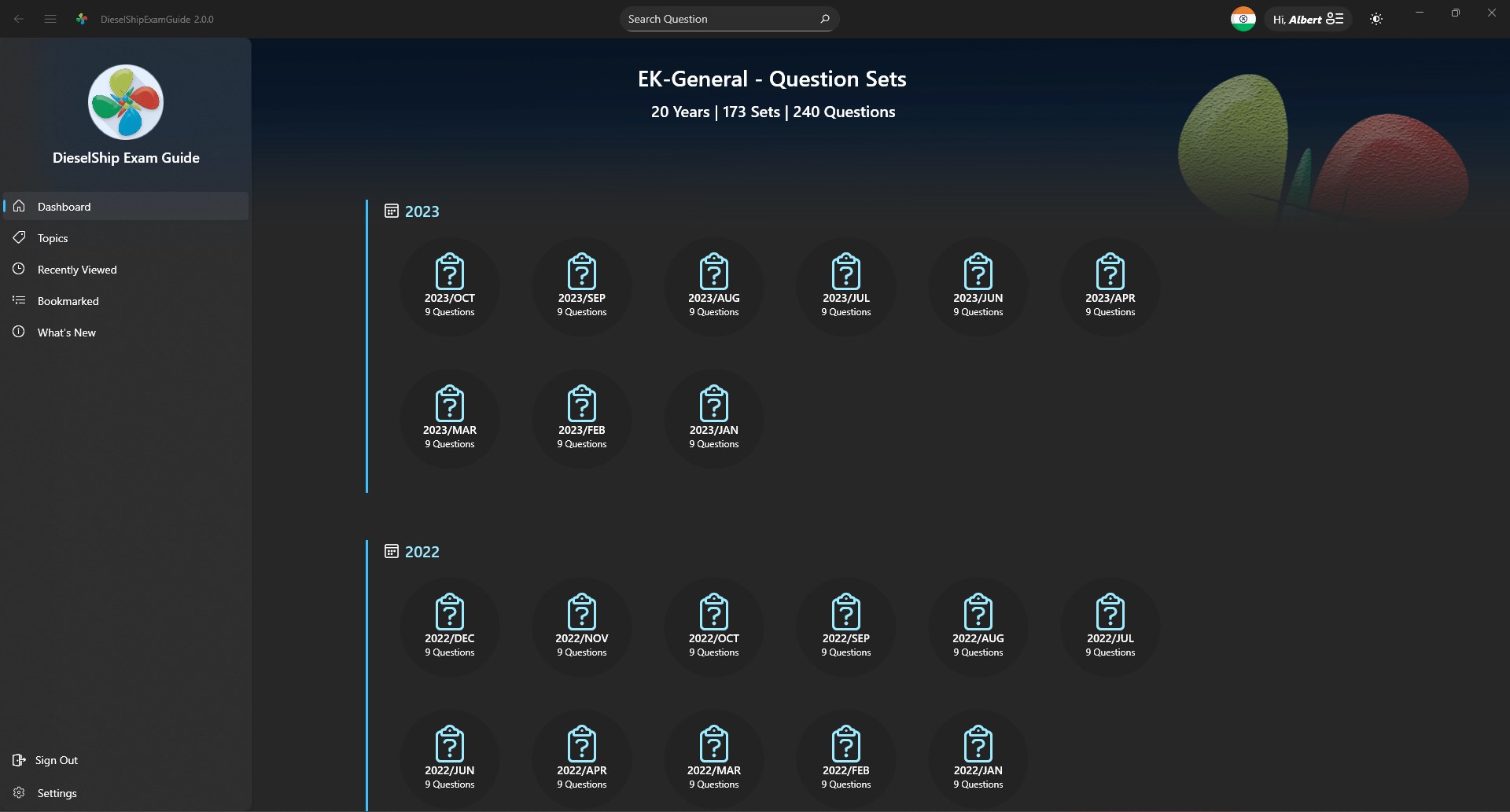Open the 2023/JUN question set
The width and height of the screenshot is (1510, 812).
click(978, 287)
